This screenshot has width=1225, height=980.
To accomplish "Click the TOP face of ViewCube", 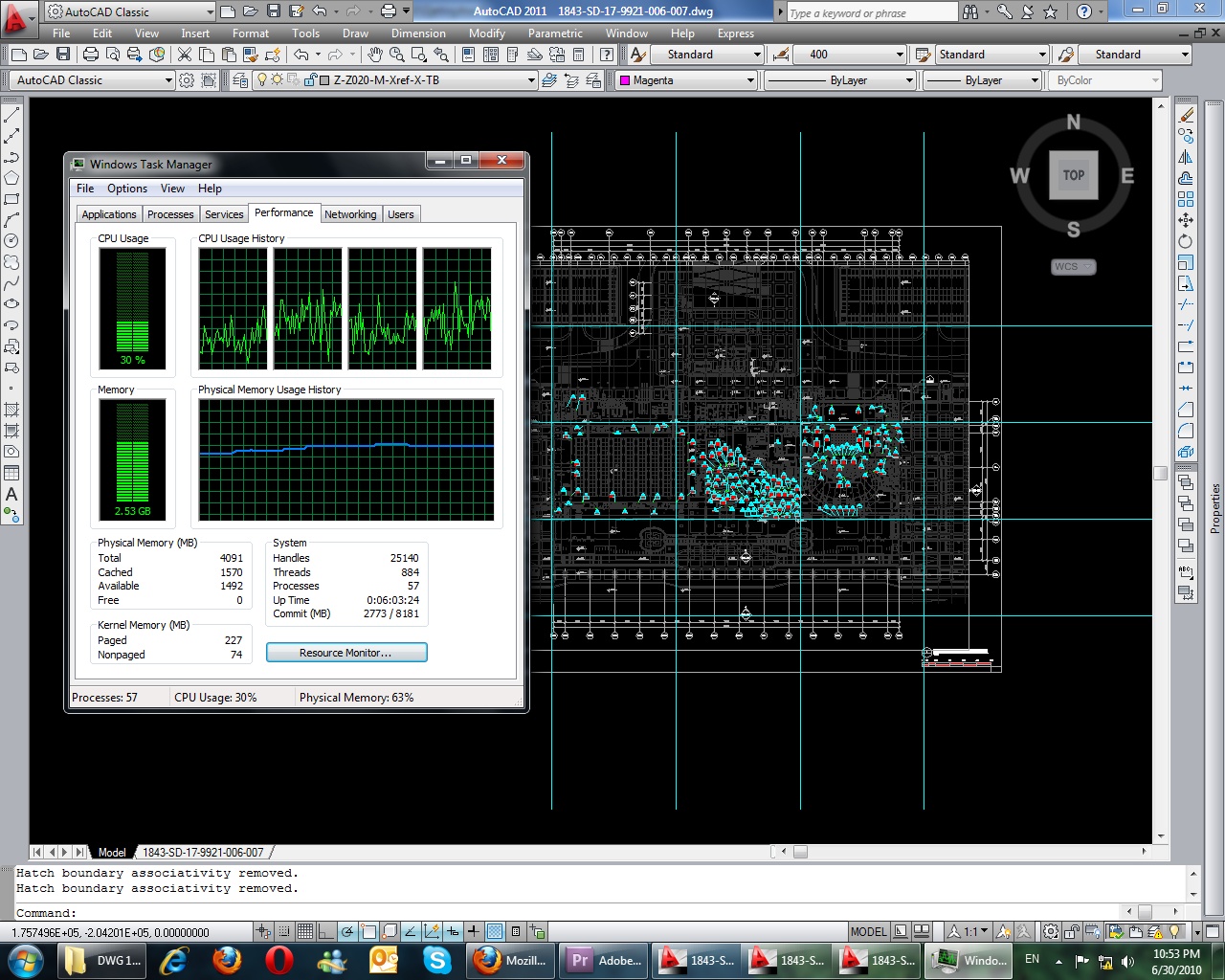I will (x=1073, y=175).
